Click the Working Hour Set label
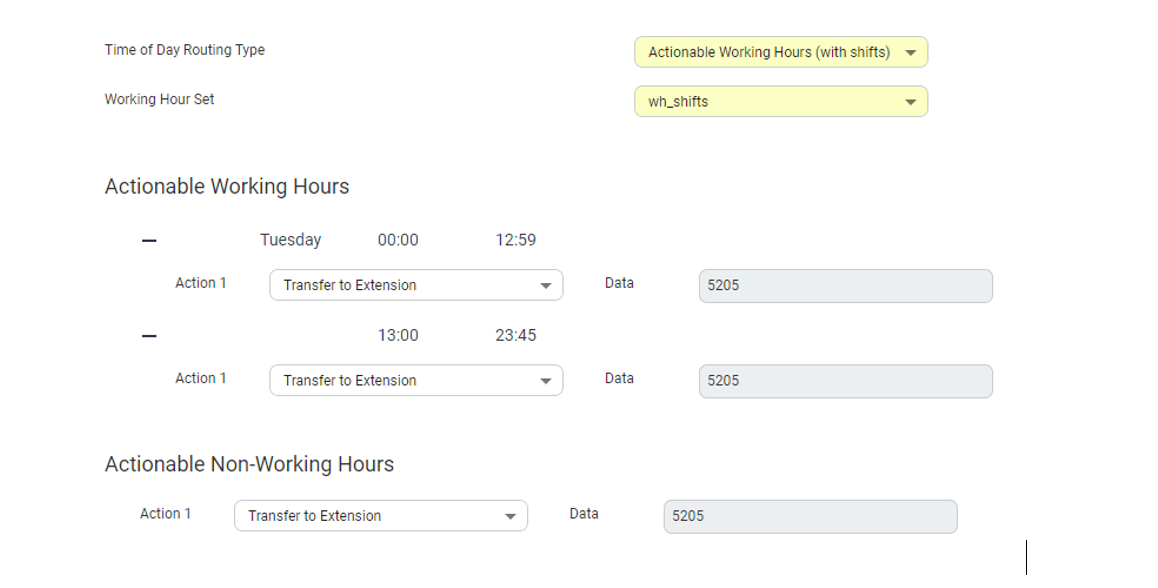Screen dimensions: 1158x588 pyautogui.click(x=160, y=99)
